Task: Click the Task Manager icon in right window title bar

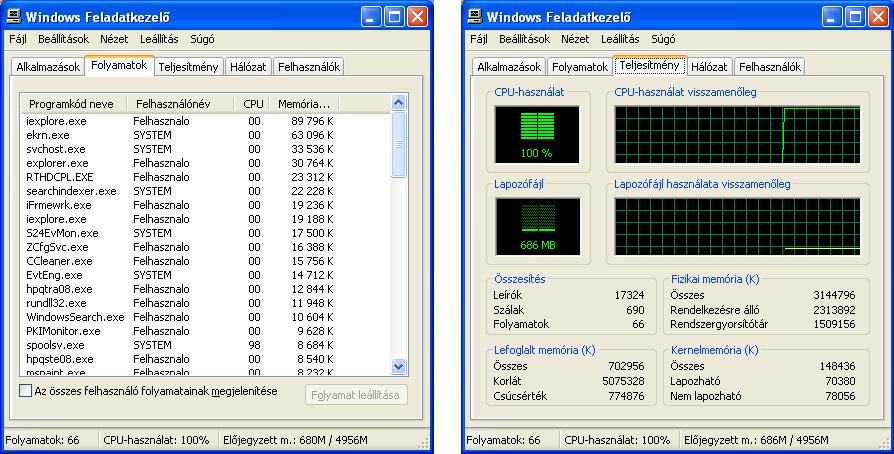Action: tap(474, 16)
